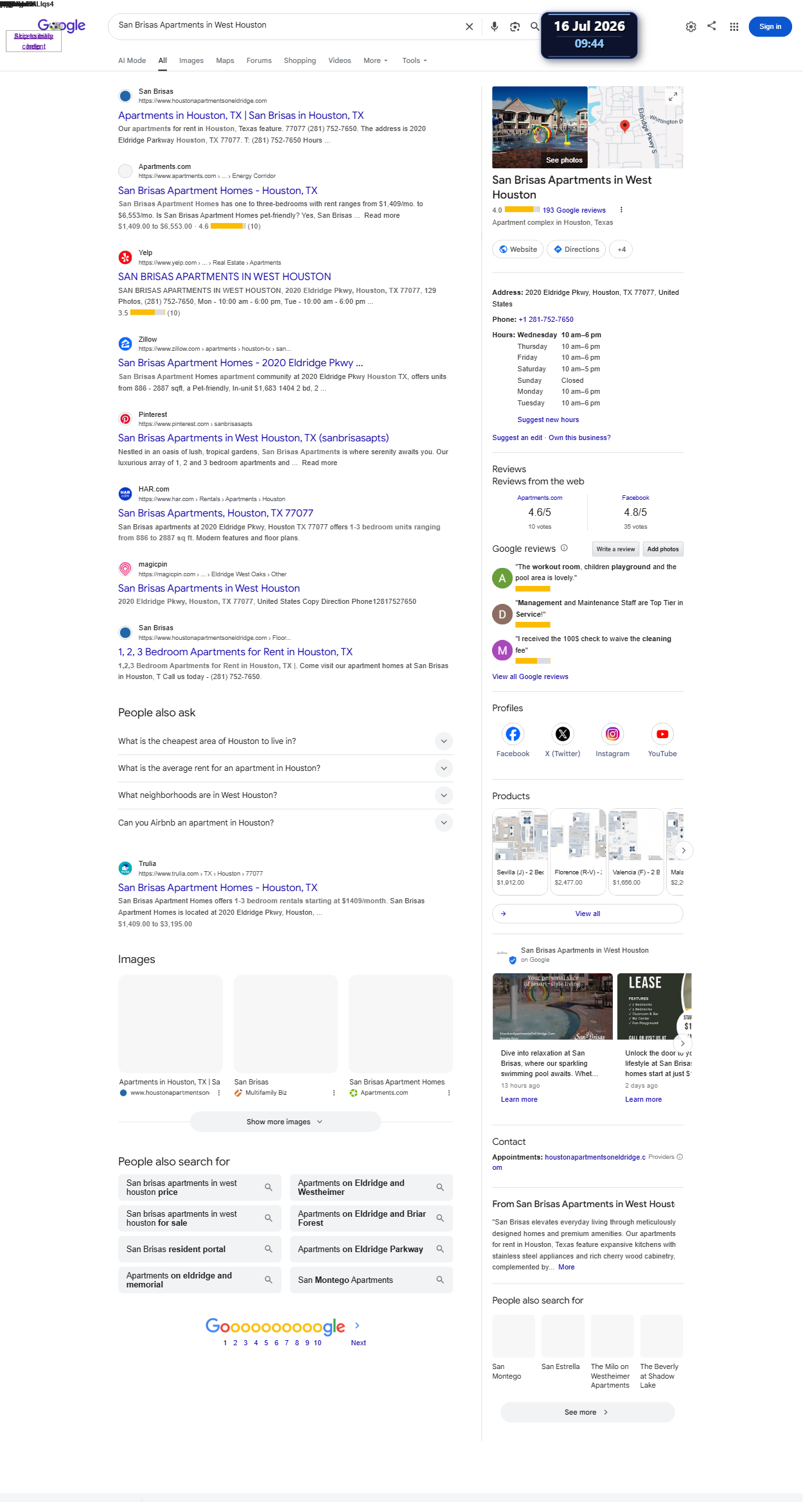The height and width of the screenshot is (1502, 812).
Task: Open the X (Twitter) profile icon
Action: pyautogui.click(x=563, y=734)
